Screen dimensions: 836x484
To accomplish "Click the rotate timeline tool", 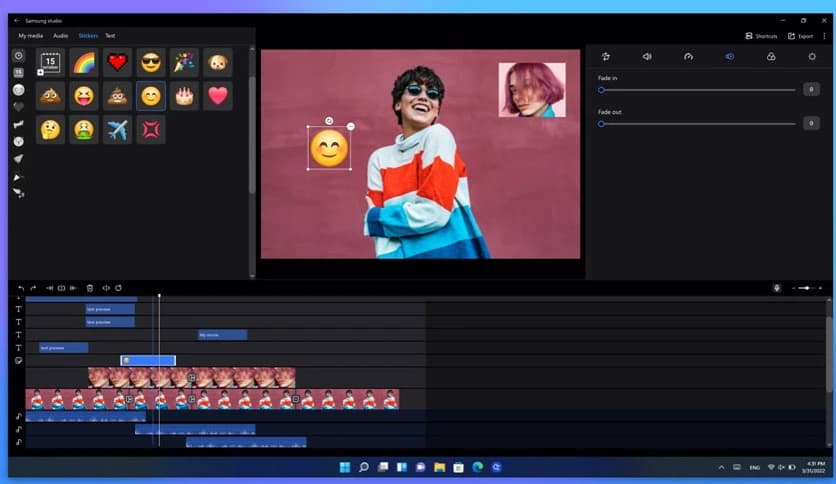I will point(118,288).
